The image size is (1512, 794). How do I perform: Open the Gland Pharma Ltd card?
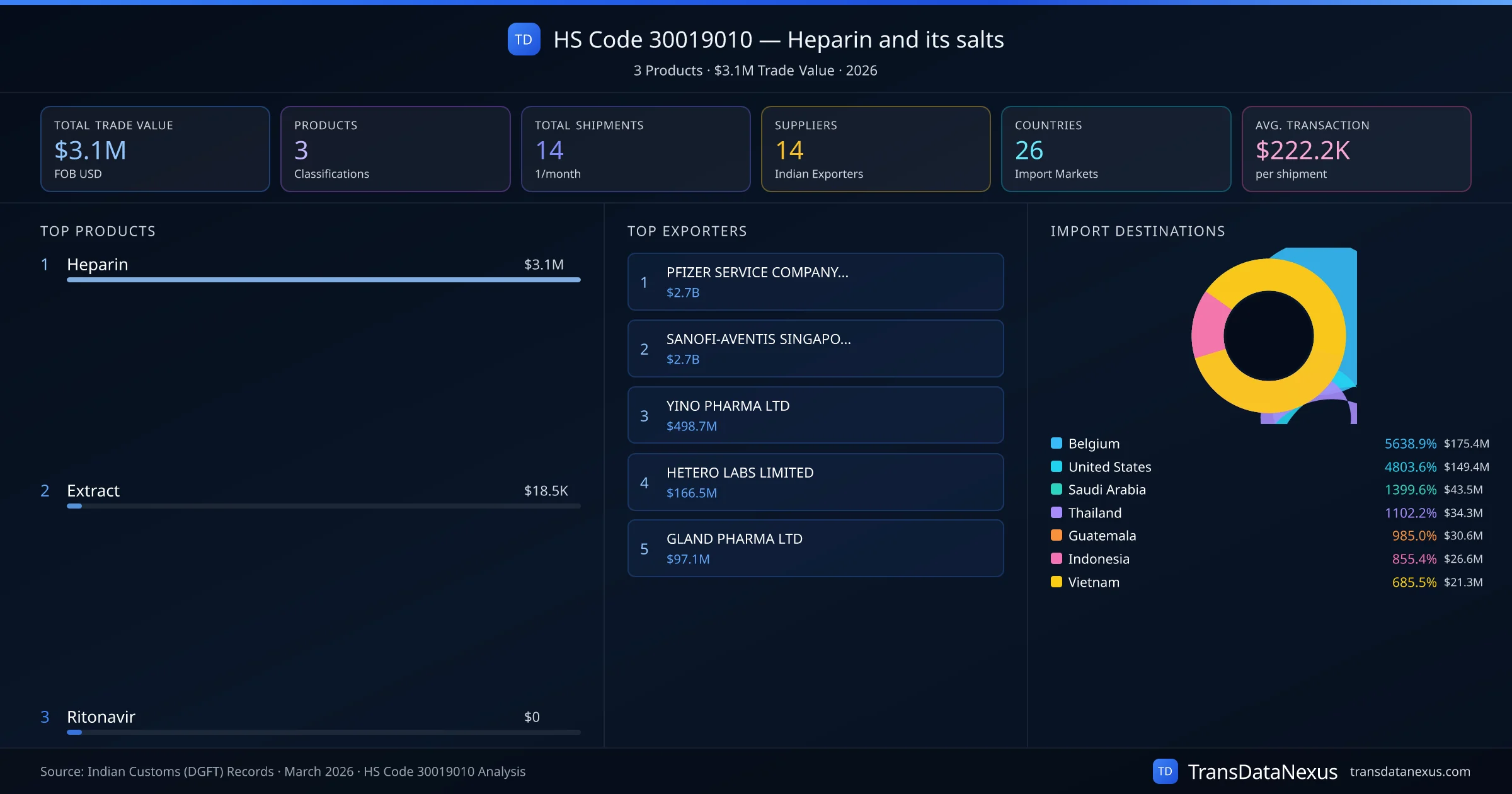(x=815, y=548)
